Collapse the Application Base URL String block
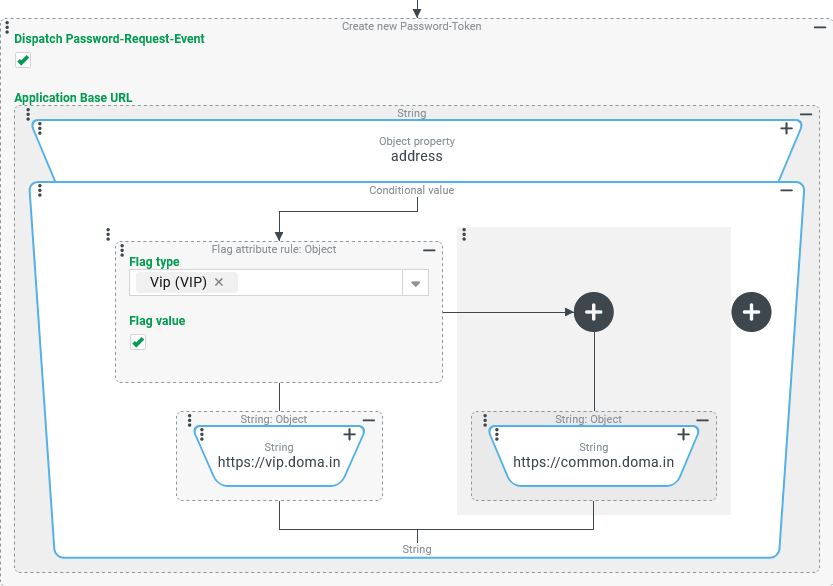The width and height of the screenshot is (833, 586). pyautogui.click(x=806, y=114)
